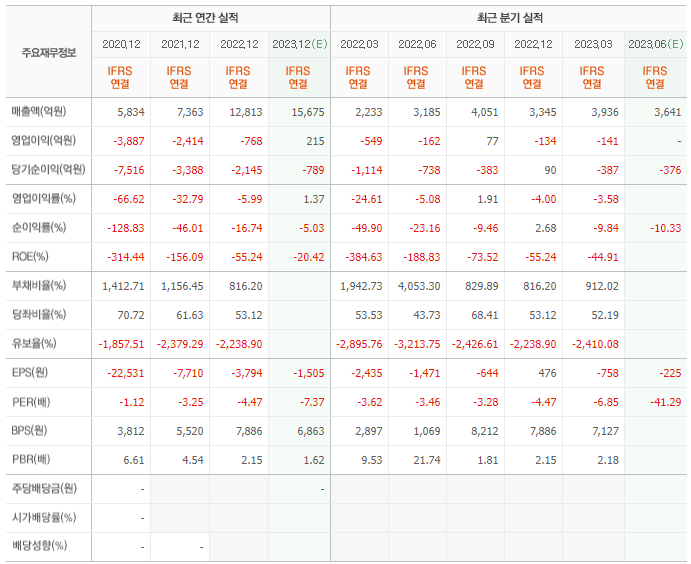Select the 영업이익률(%) row label
The image size is (691, 564).
[x=44, y=198]
